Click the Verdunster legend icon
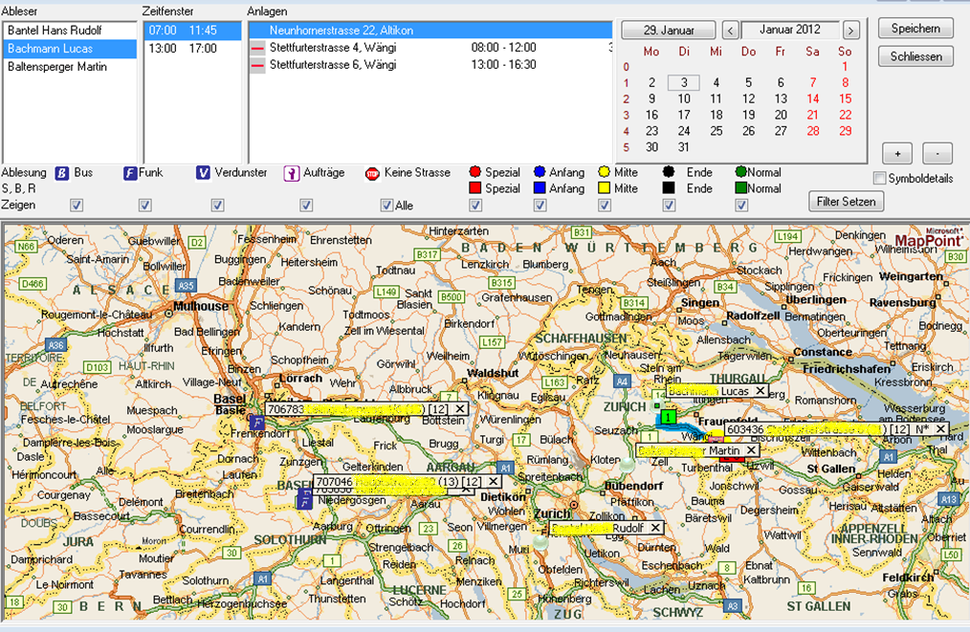This screenshot has height=632, width=970. 203,173
